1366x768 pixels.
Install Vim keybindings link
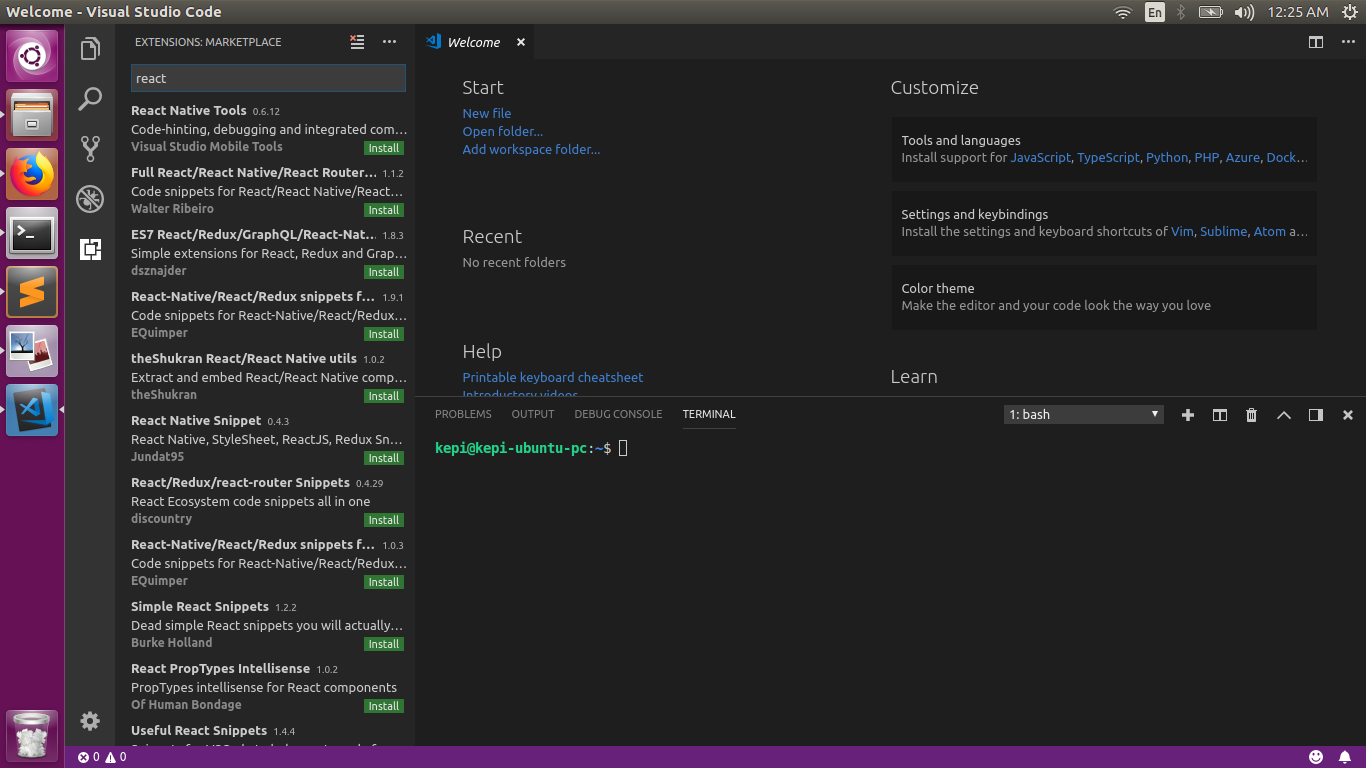(1182, 232)
